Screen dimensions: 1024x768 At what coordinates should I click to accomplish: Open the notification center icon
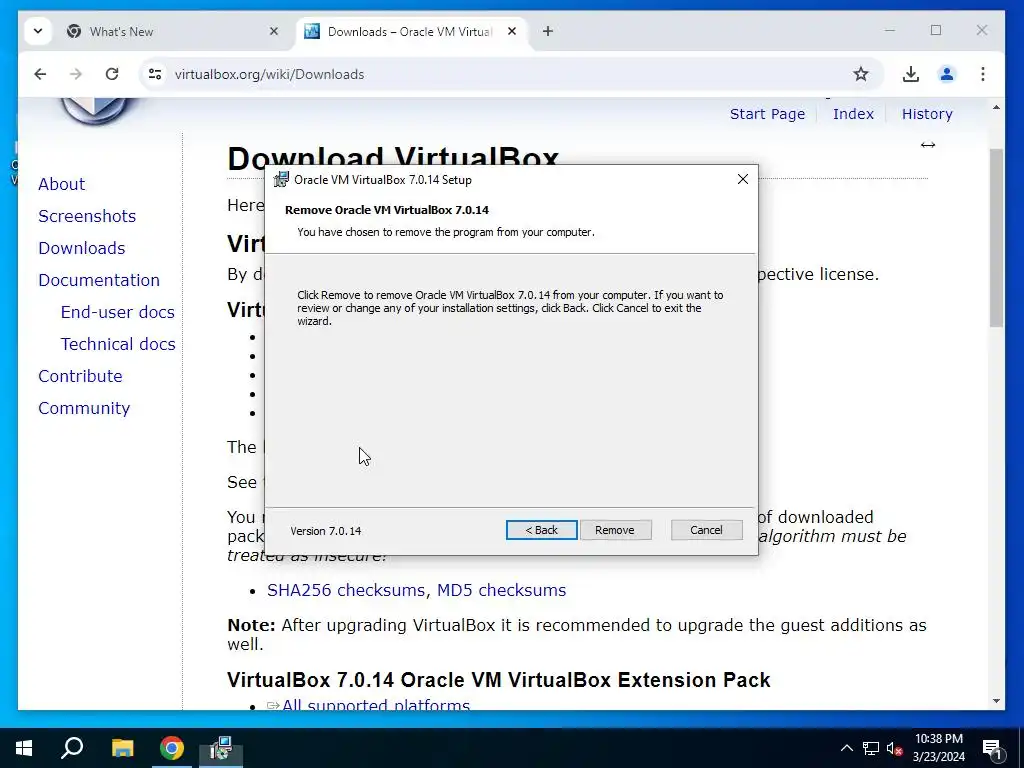[992, 748]
